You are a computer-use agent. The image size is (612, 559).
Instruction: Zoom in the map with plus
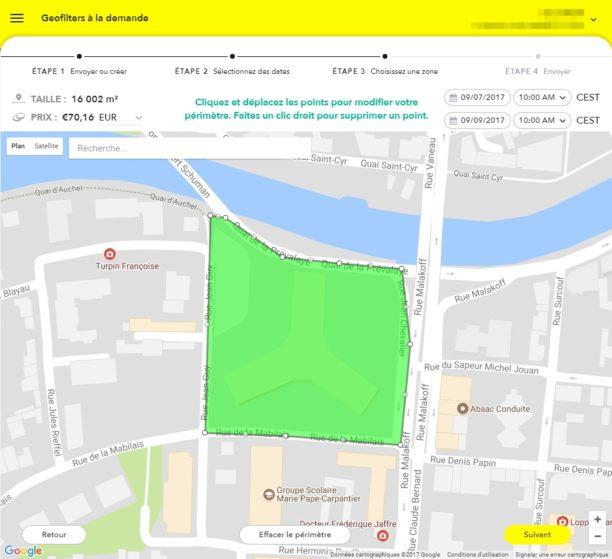(598, 519)
